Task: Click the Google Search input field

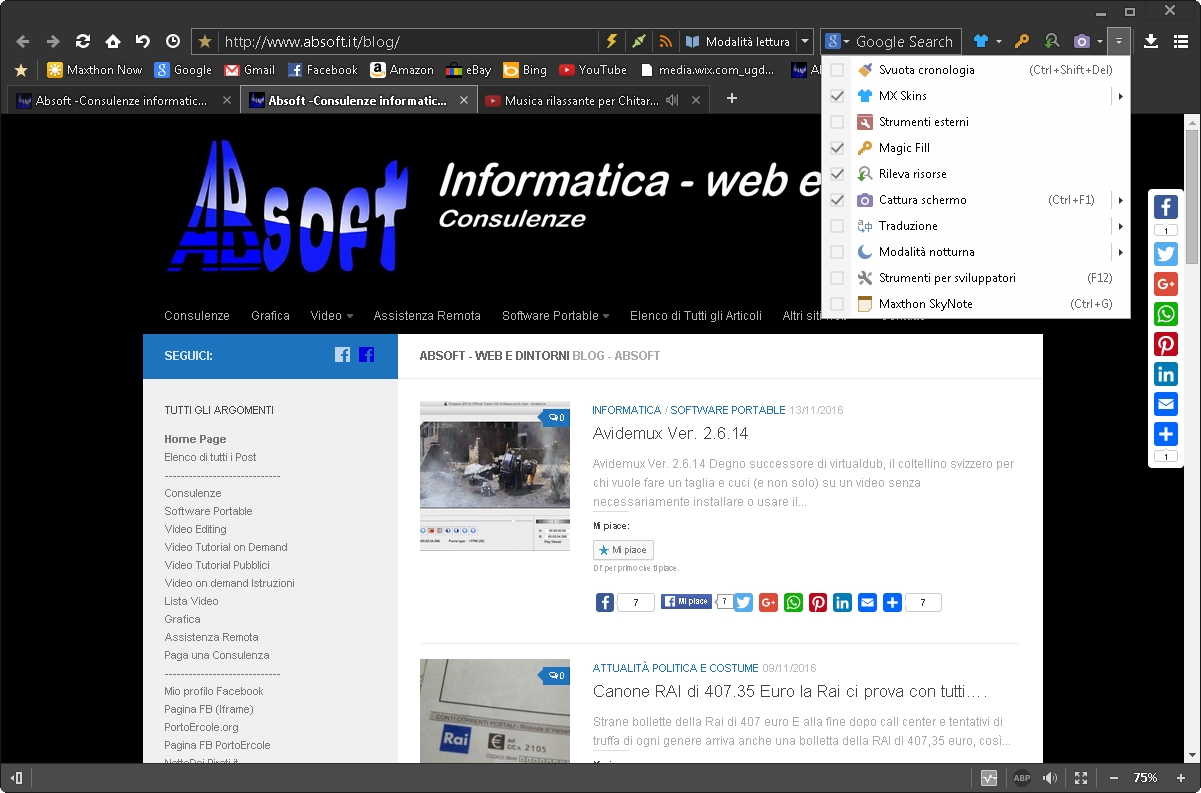Action: pos(904,42)
